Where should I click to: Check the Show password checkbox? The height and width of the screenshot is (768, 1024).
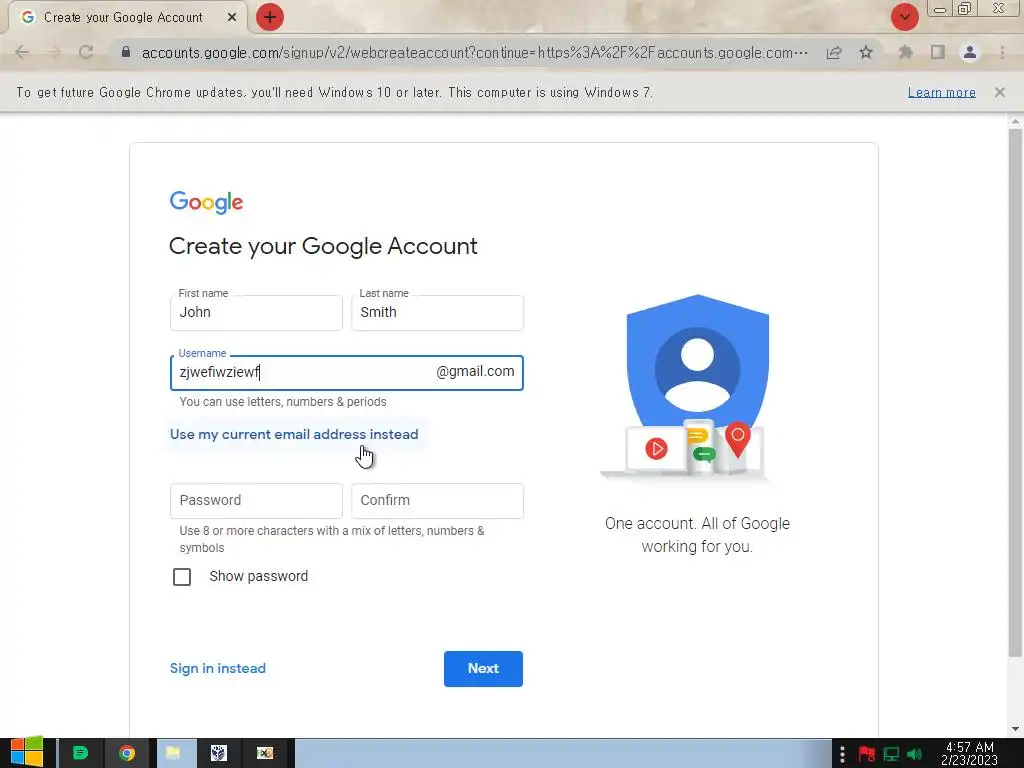pyautogui.click(x=182, y=577)
